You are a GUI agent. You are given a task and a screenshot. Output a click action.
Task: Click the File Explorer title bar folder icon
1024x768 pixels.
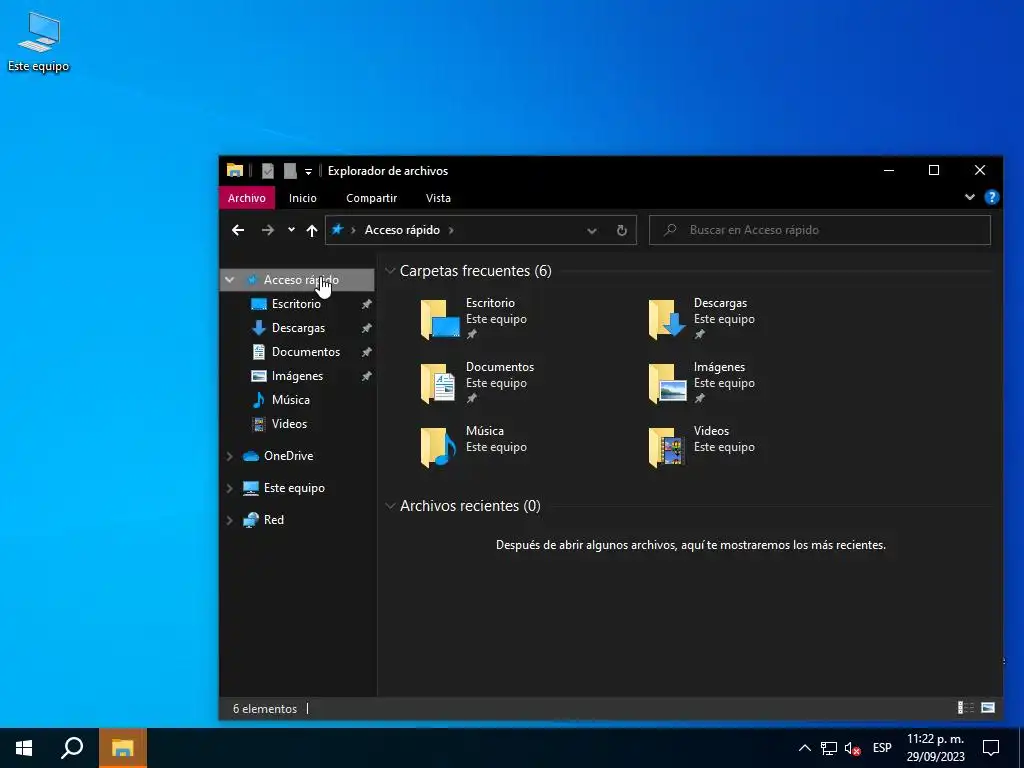(x=235, y=170)
